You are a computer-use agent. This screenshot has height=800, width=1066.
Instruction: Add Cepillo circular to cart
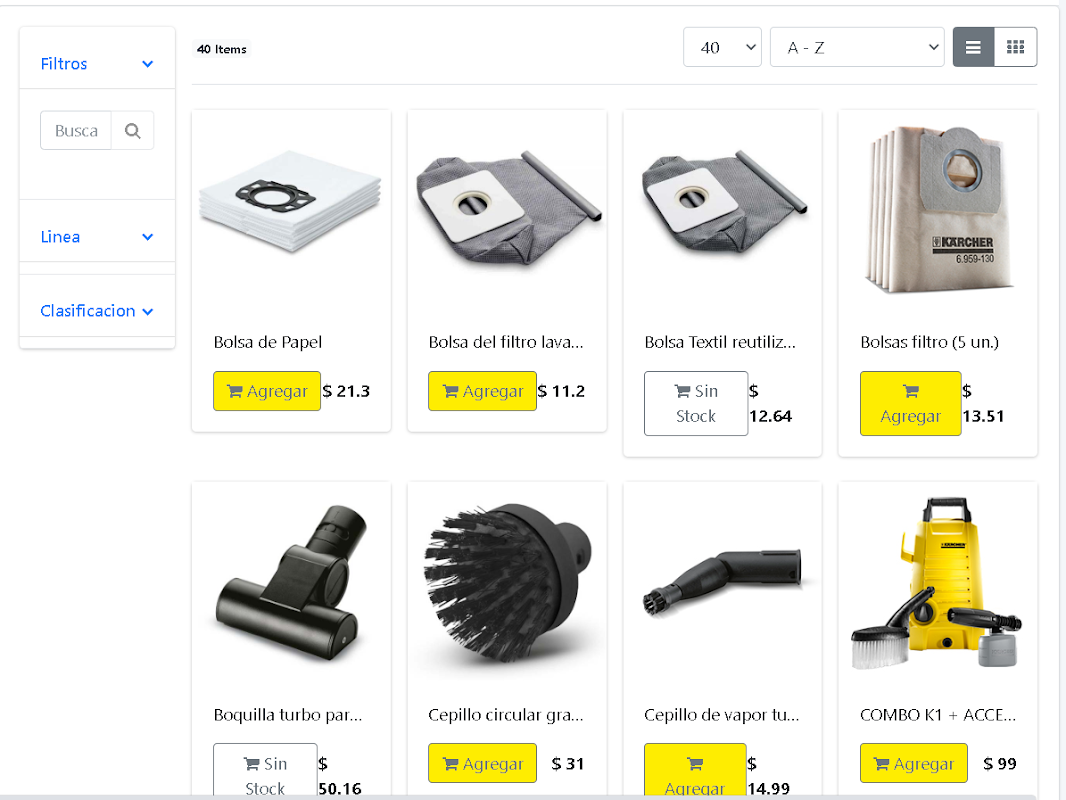click(x=482, y=763)
